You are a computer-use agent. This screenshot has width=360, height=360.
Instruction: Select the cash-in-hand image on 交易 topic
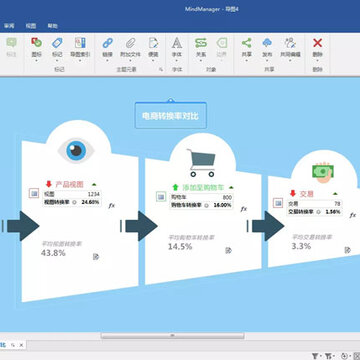pos(323,172)
